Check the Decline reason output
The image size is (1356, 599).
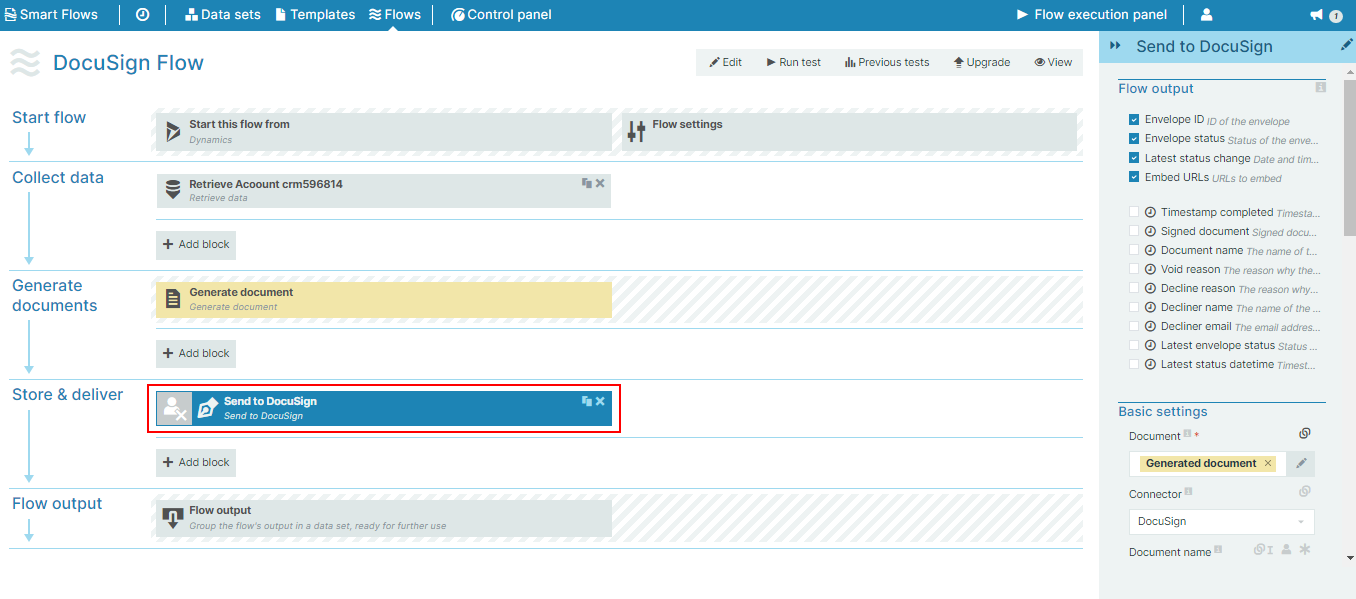click(x=1134, y=288)
